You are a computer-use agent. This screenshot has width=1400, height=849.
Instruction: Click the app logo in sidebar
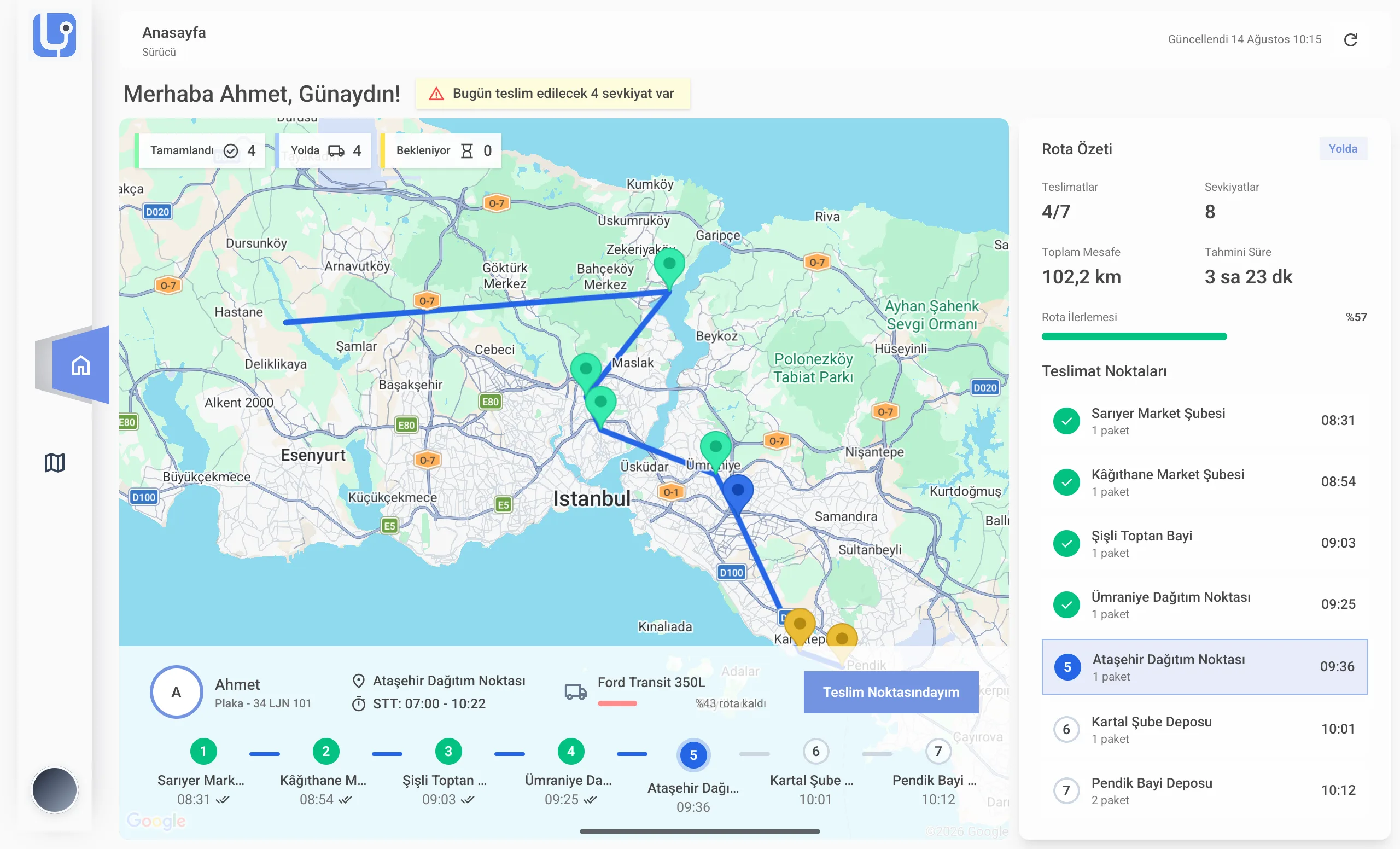click(x=55, y=34)
